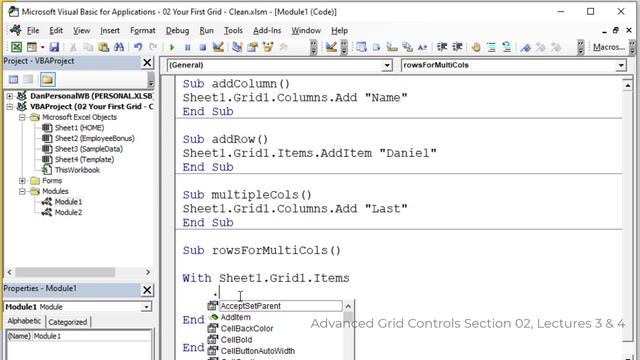Screen dimensions: 640x360
Task: Open the Insert menu
Action: (x=110, y=31)
